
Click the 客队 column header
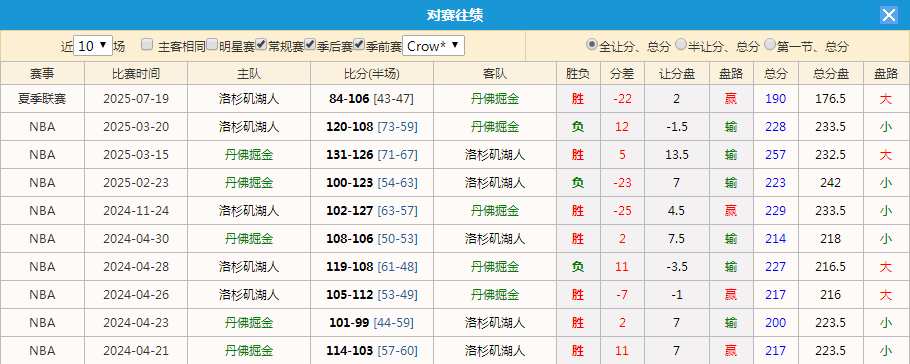(x=495, y=74)
